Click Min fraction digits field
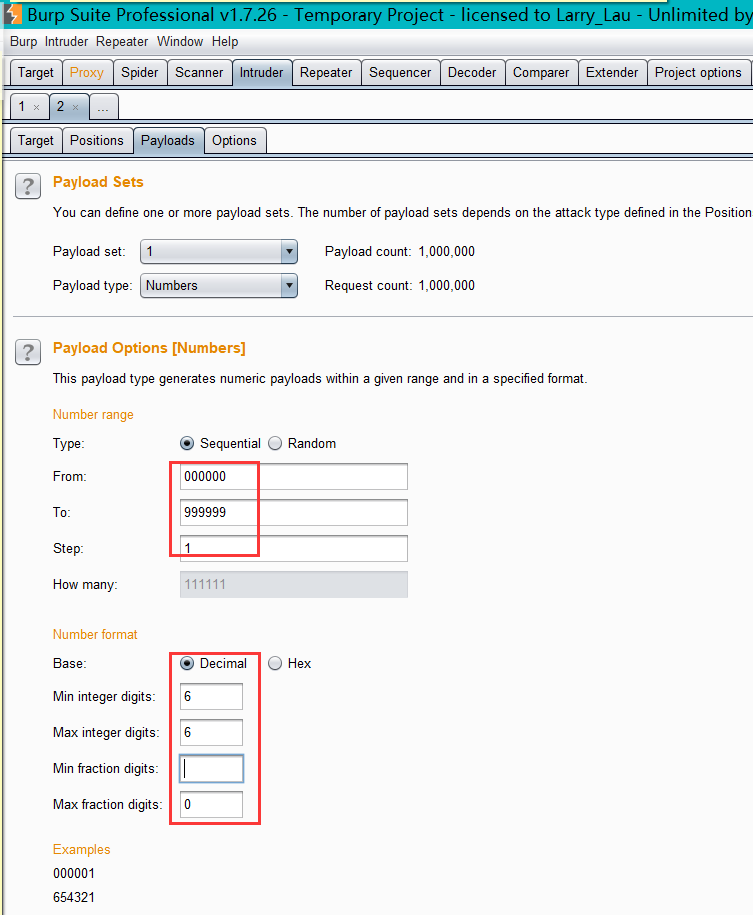Viewport: 753px width, 915px height. pyautogui.click(x=211, y=769)
